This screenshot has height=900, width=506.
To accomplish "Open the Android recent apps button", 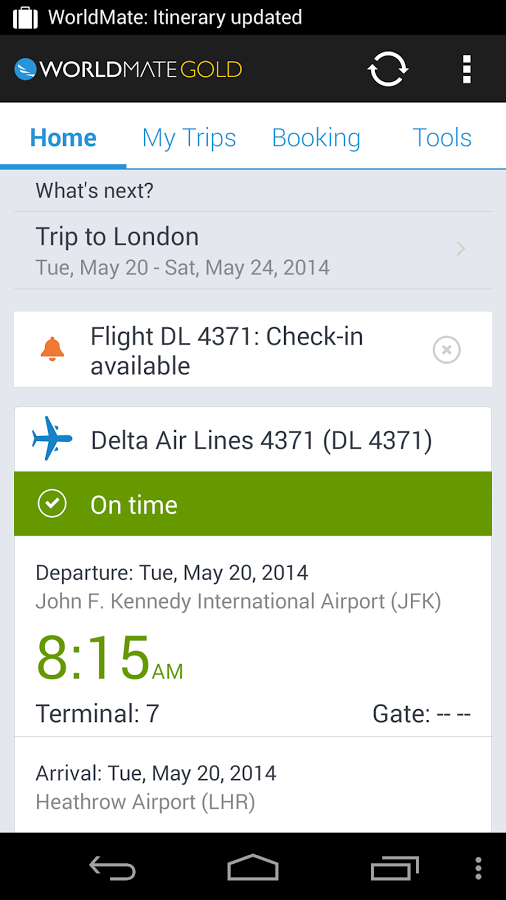I will [394, 867].
